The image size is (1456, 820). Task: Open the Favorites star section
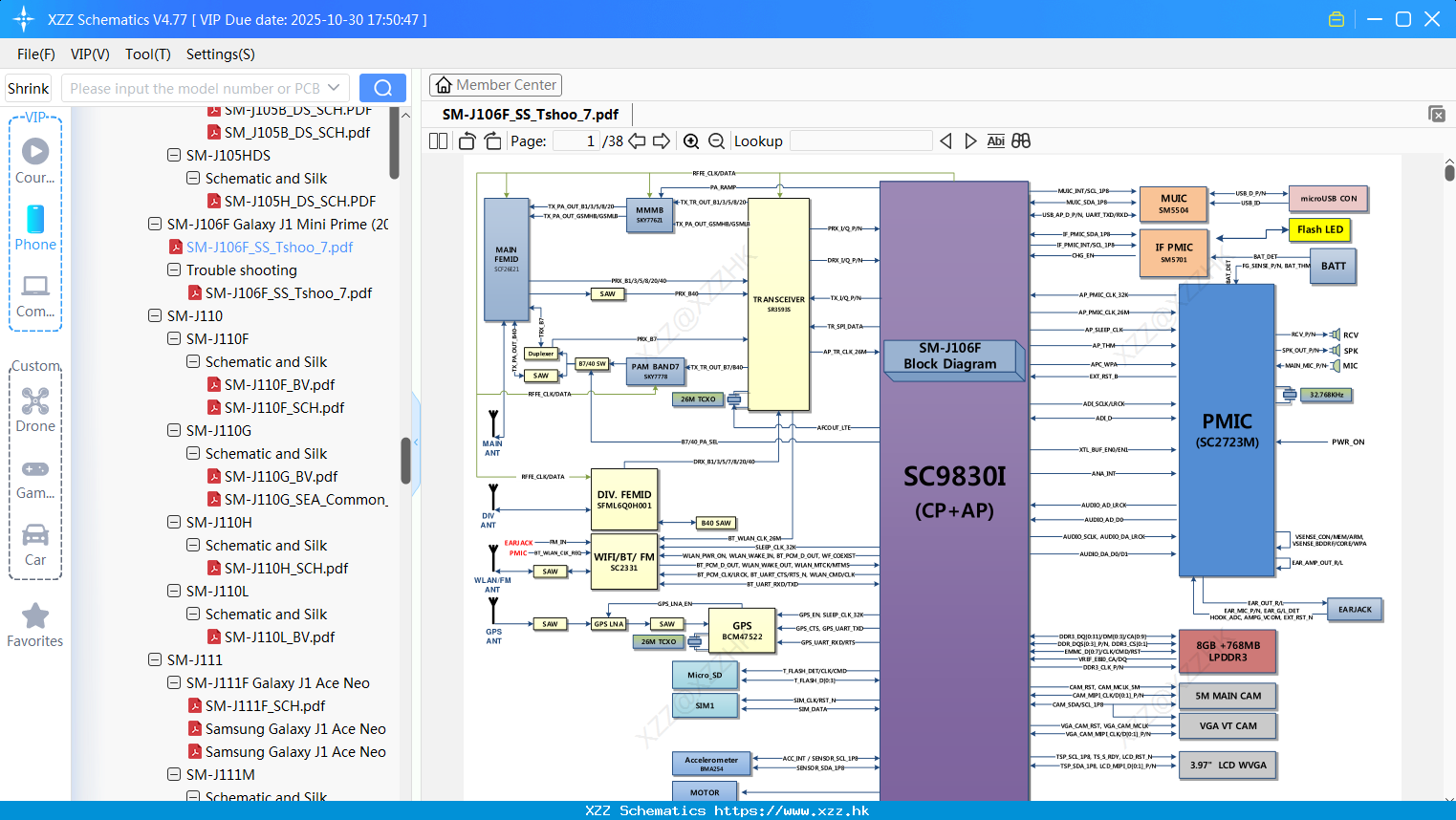point(35,626)
